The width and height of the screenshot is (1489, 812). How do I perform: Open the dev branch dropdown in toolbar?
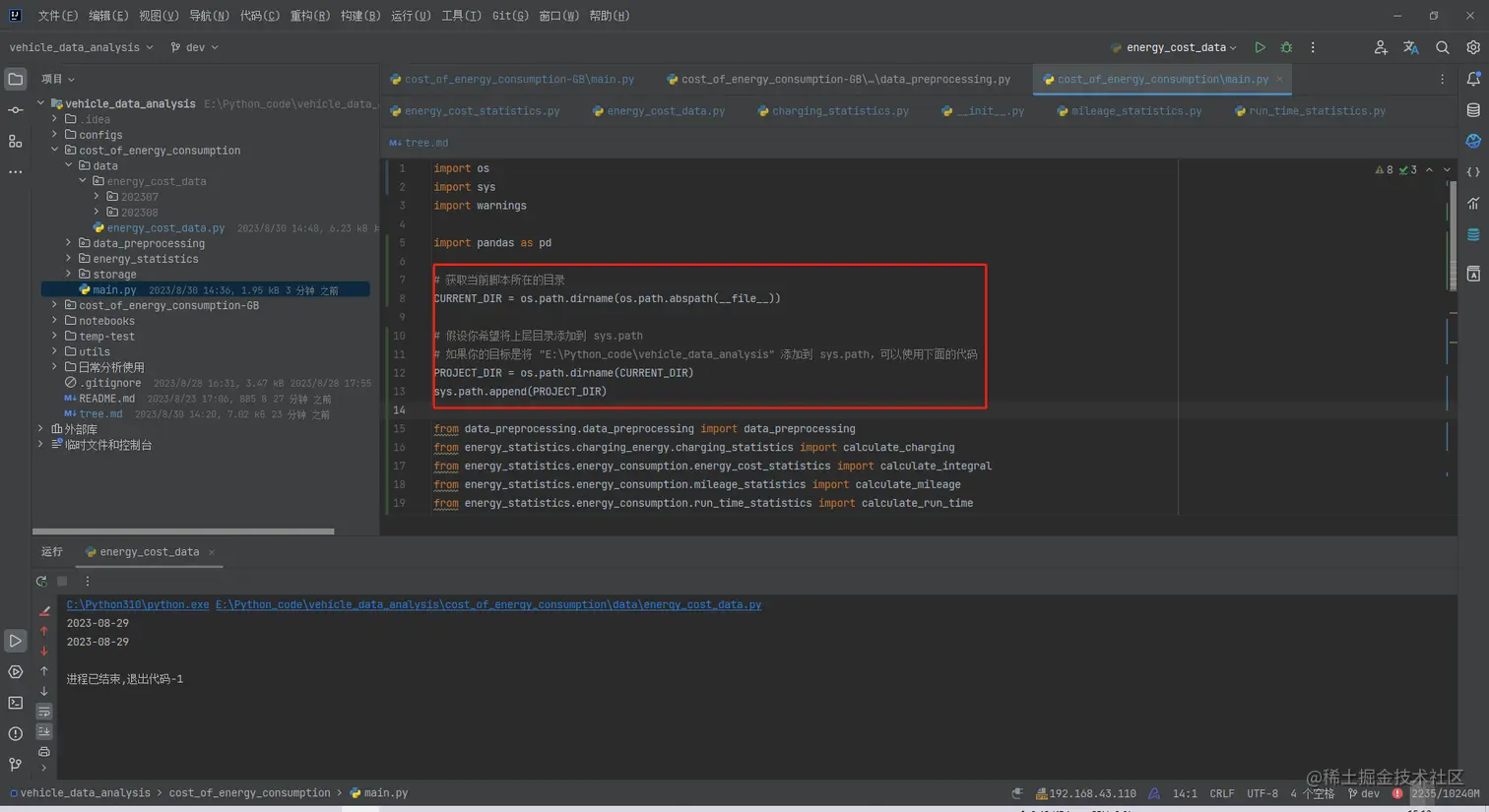coord(194,47)
